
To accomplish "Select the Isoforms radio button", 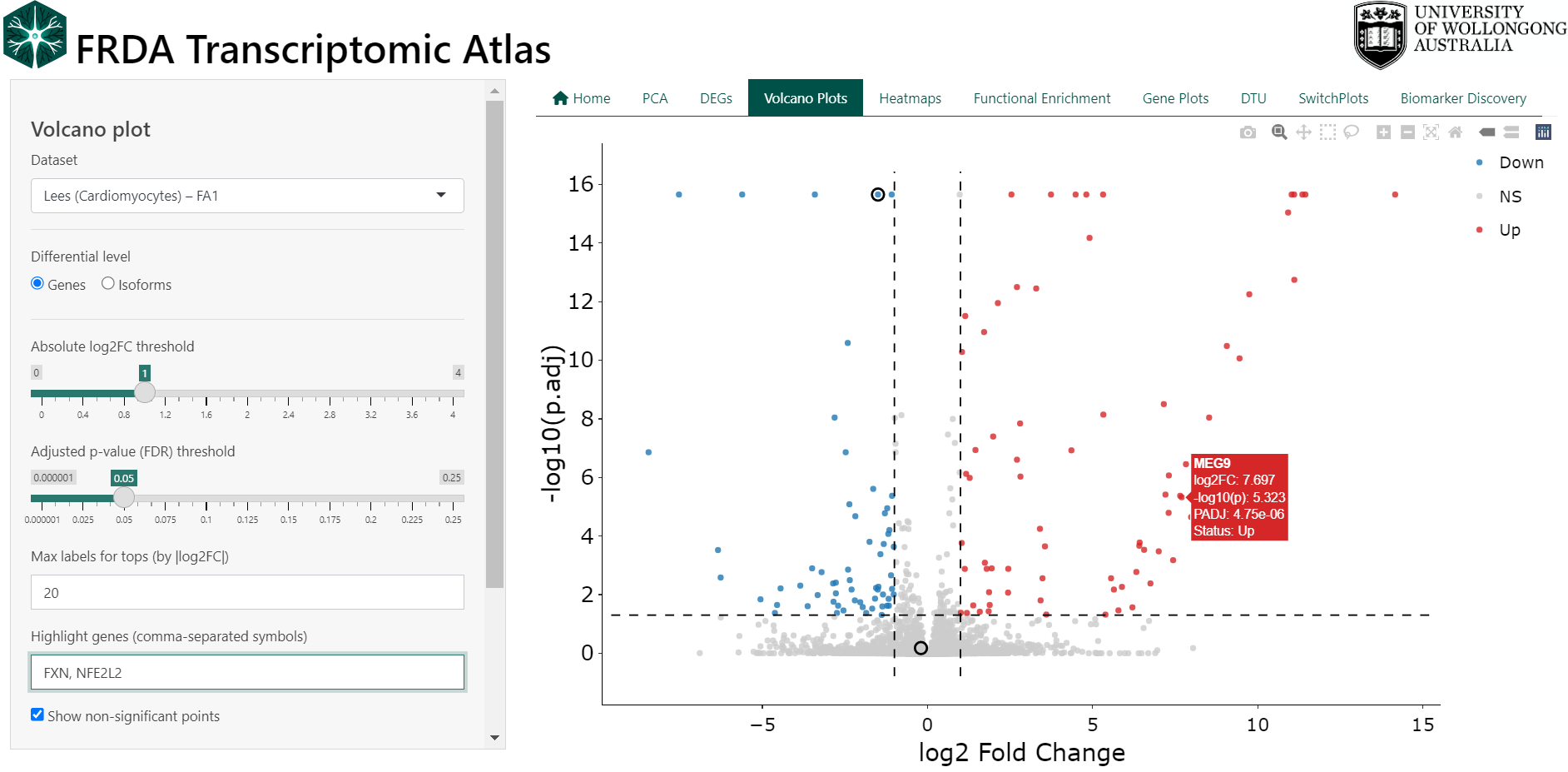I will point(108,284).
